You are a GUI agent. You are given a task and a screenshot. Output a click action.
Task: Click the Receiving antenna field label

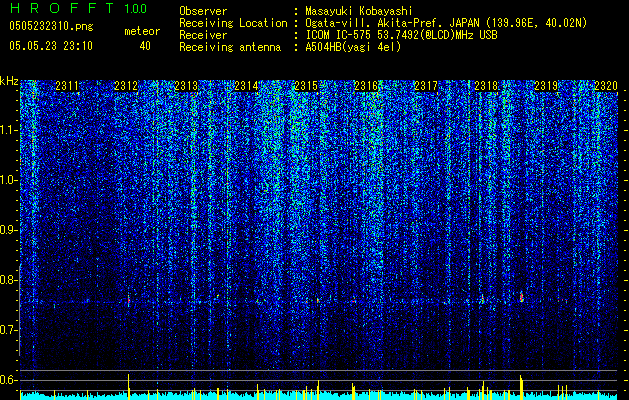pyautogui.click(x=230, y=47)
